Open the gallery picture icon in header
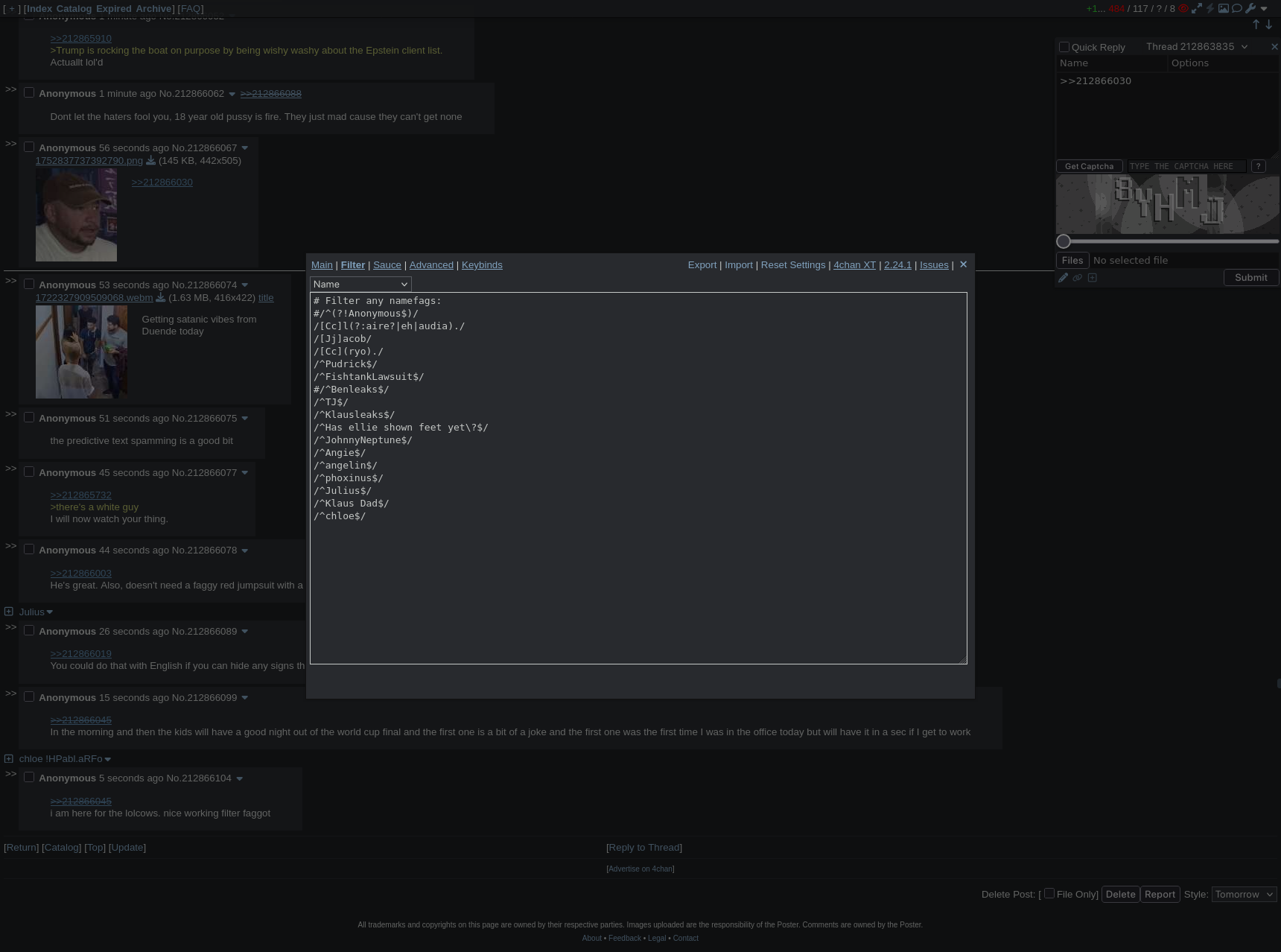Viewport: 1281px width, 952px height. pos(1224,9)
